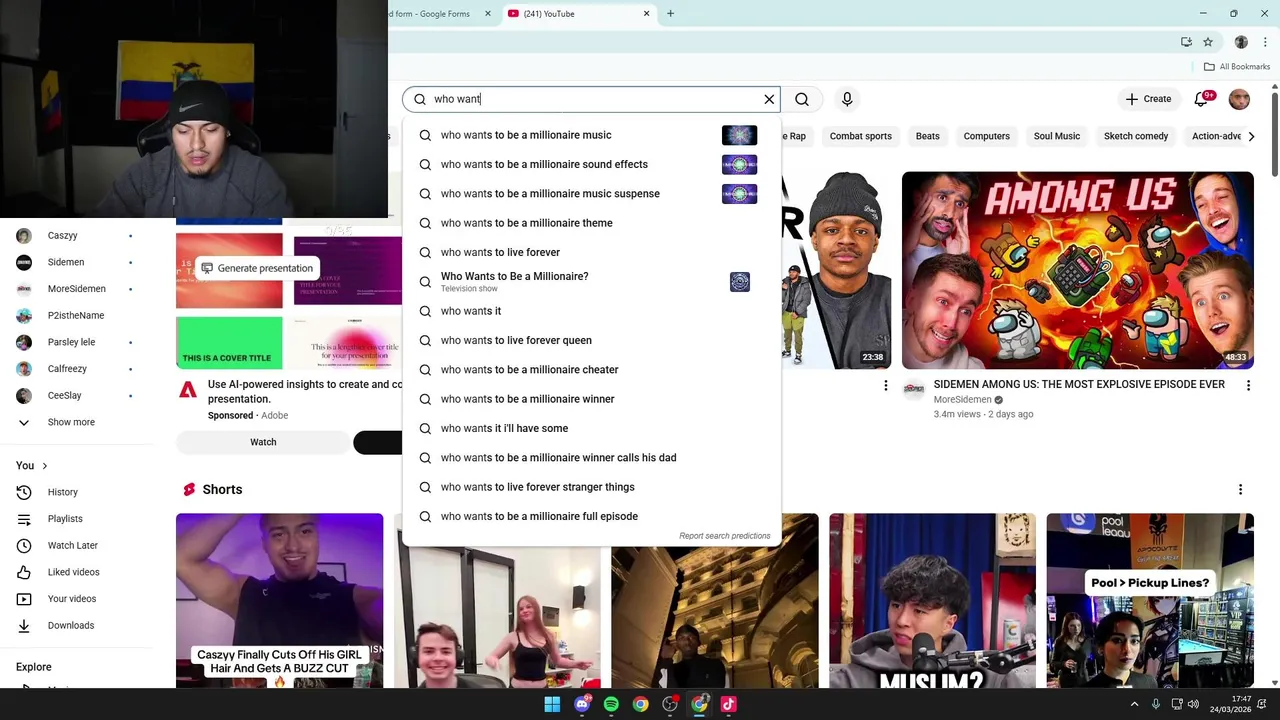Activate voice search microphone
Screen dimensions: 1280x720
click(847, 99)
